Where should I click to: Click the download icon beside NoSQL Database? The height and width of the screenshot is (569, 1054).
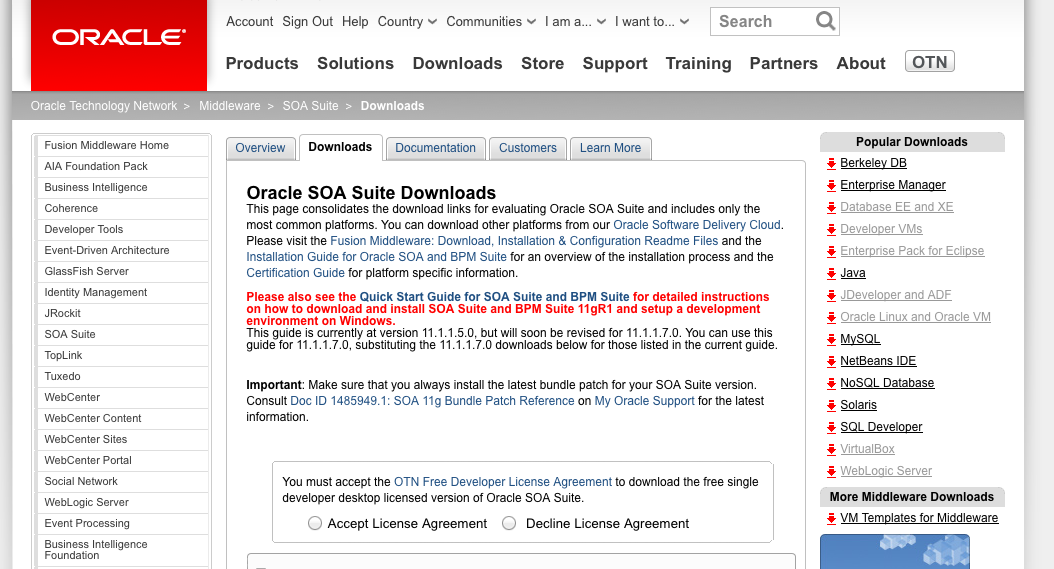(x=832, y=383)
